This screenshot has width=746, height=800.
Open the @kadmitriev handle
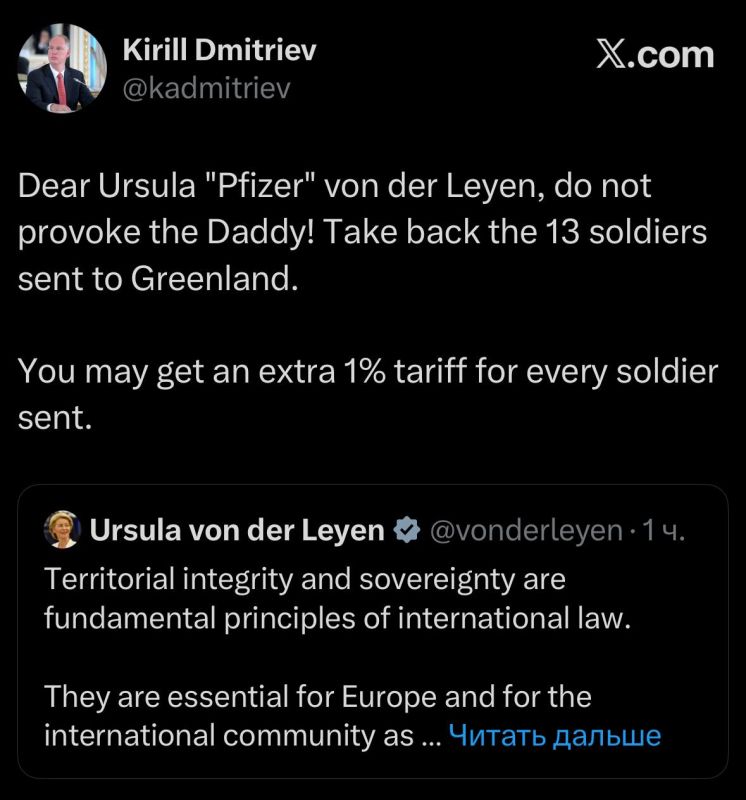(x=206, y=89)
